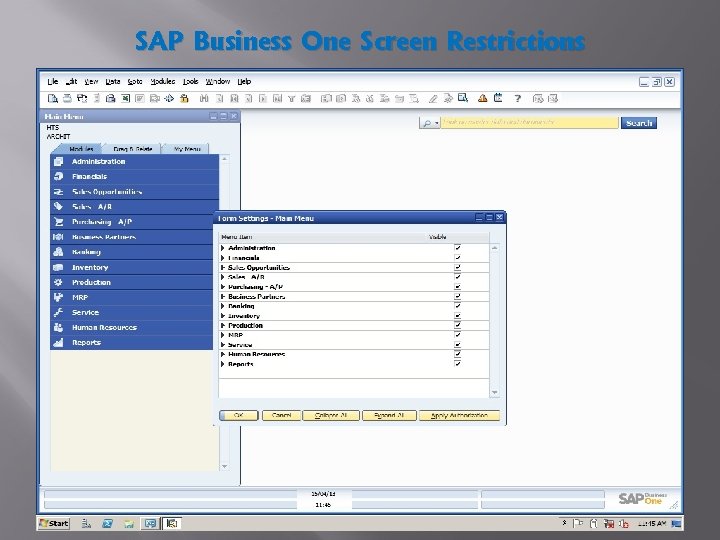The image size is (720, 540).
Task: Open the Window menu
Action: pos(218,81)
